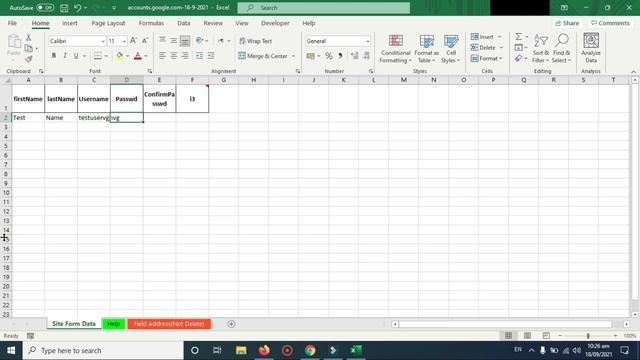Switch to the Developer tab
The width and height of the screenshot is (640, 360).
275,23
